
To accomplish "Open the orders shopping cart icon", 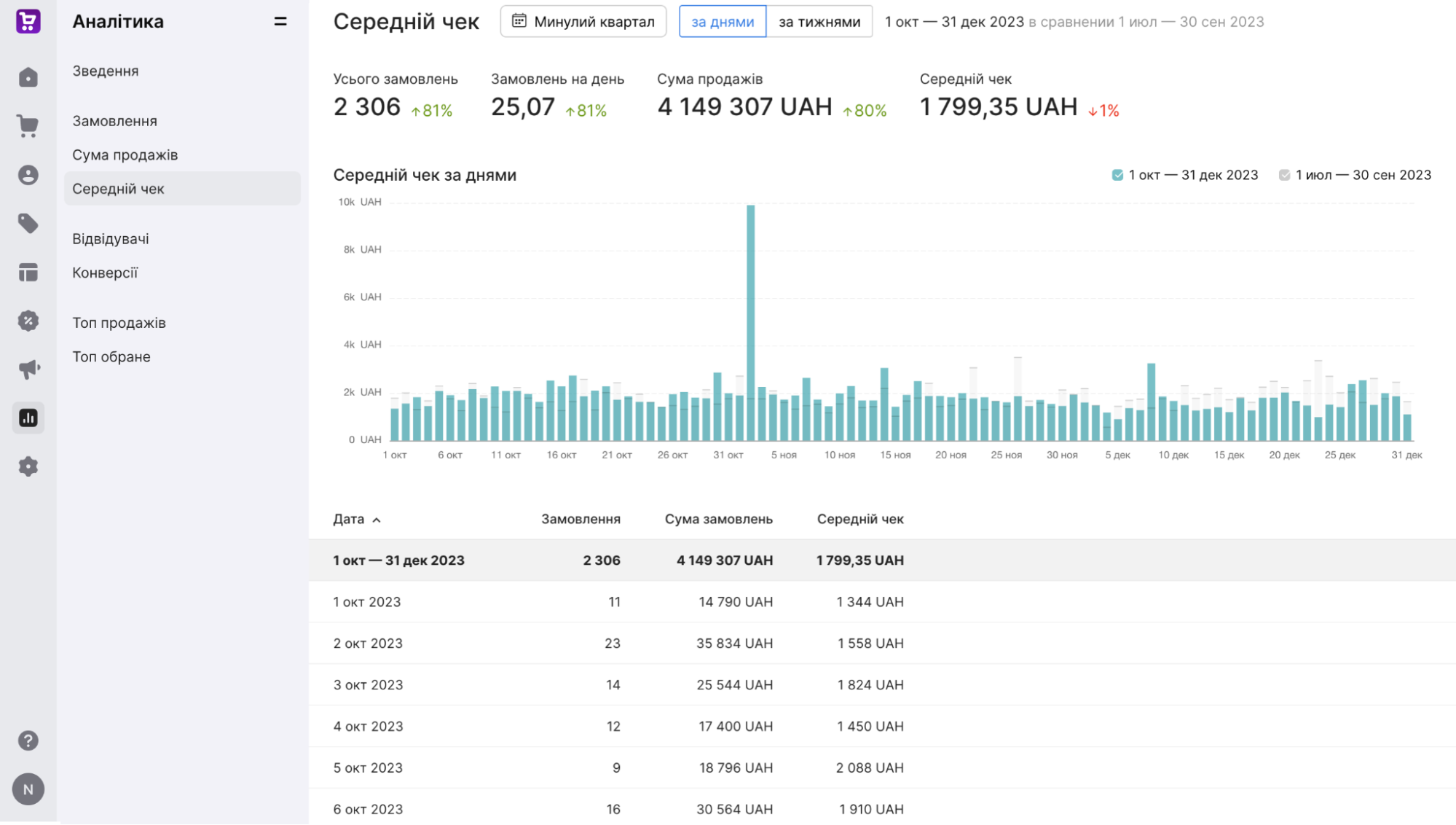I will 28,126.
